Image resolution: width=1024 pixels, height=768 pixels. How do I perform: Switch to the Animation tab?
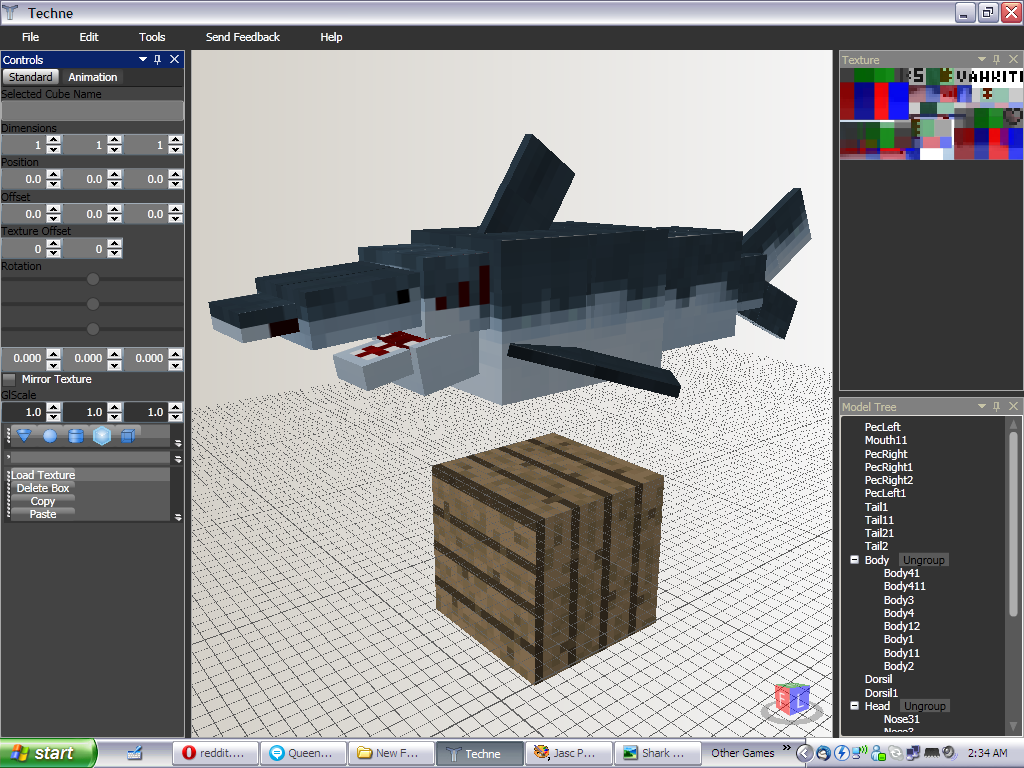[x=92, y=76]
